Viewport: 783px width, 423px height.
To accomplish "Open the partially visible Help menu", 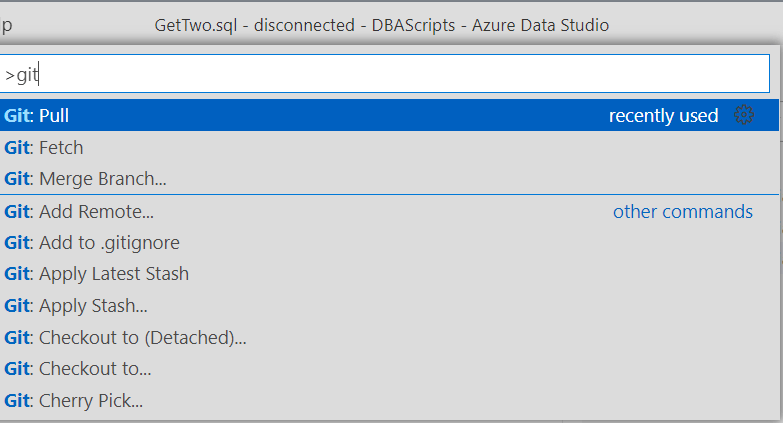I will pyautogui.click(x=5, y=25).
